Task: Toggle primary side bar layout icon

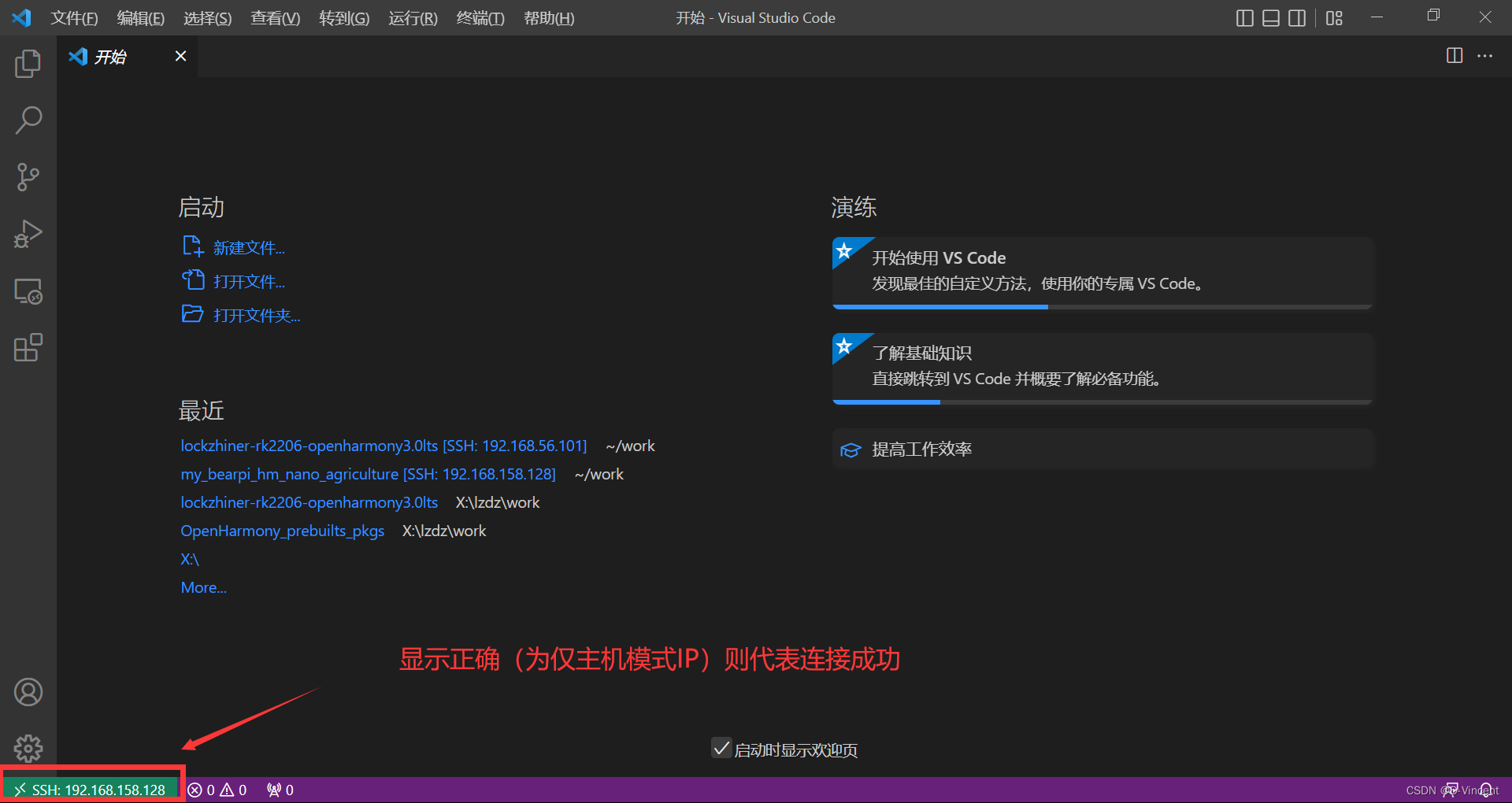Action: point(1245,17)
